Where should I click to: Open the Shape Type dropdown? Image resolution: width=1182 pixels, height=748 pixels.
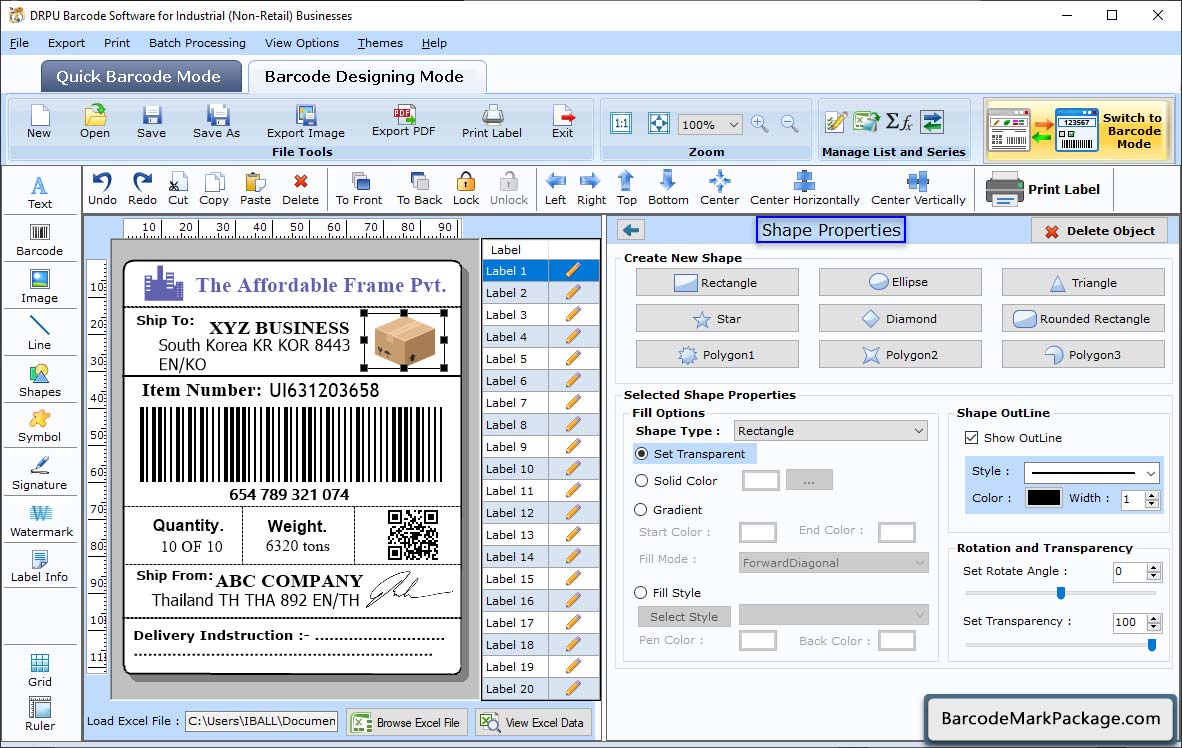click(x=830, y=431)
